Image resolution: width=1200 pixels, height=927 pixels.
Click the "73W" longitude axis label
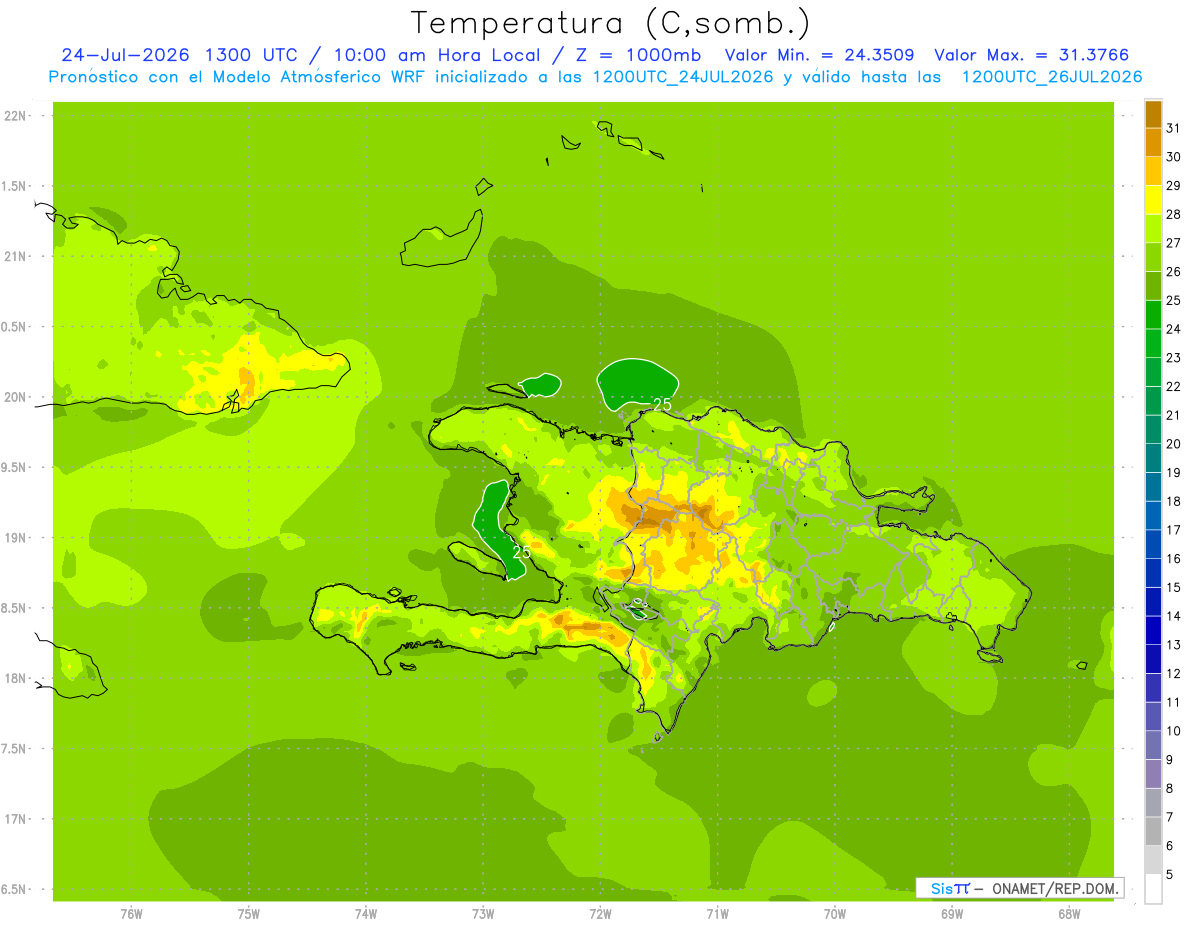coord(483,914)
